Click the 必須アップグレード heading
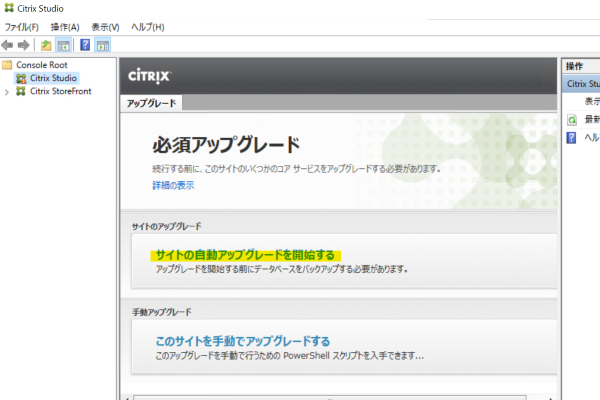Image resolution: width=600 pixels, height=400 pixels. [x=226, y=145]
